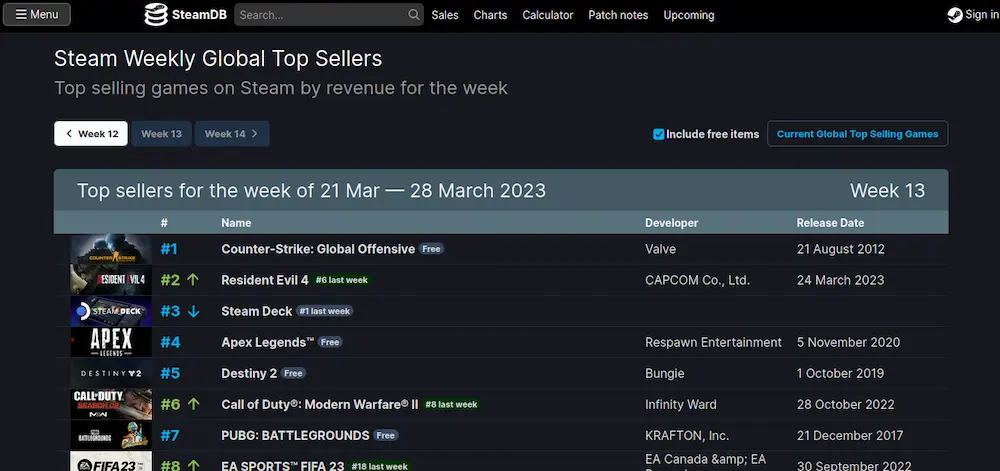Open the Patch notes nav item
The height and width of the screenshot is (471, 1000).
[x=618, y=15]
